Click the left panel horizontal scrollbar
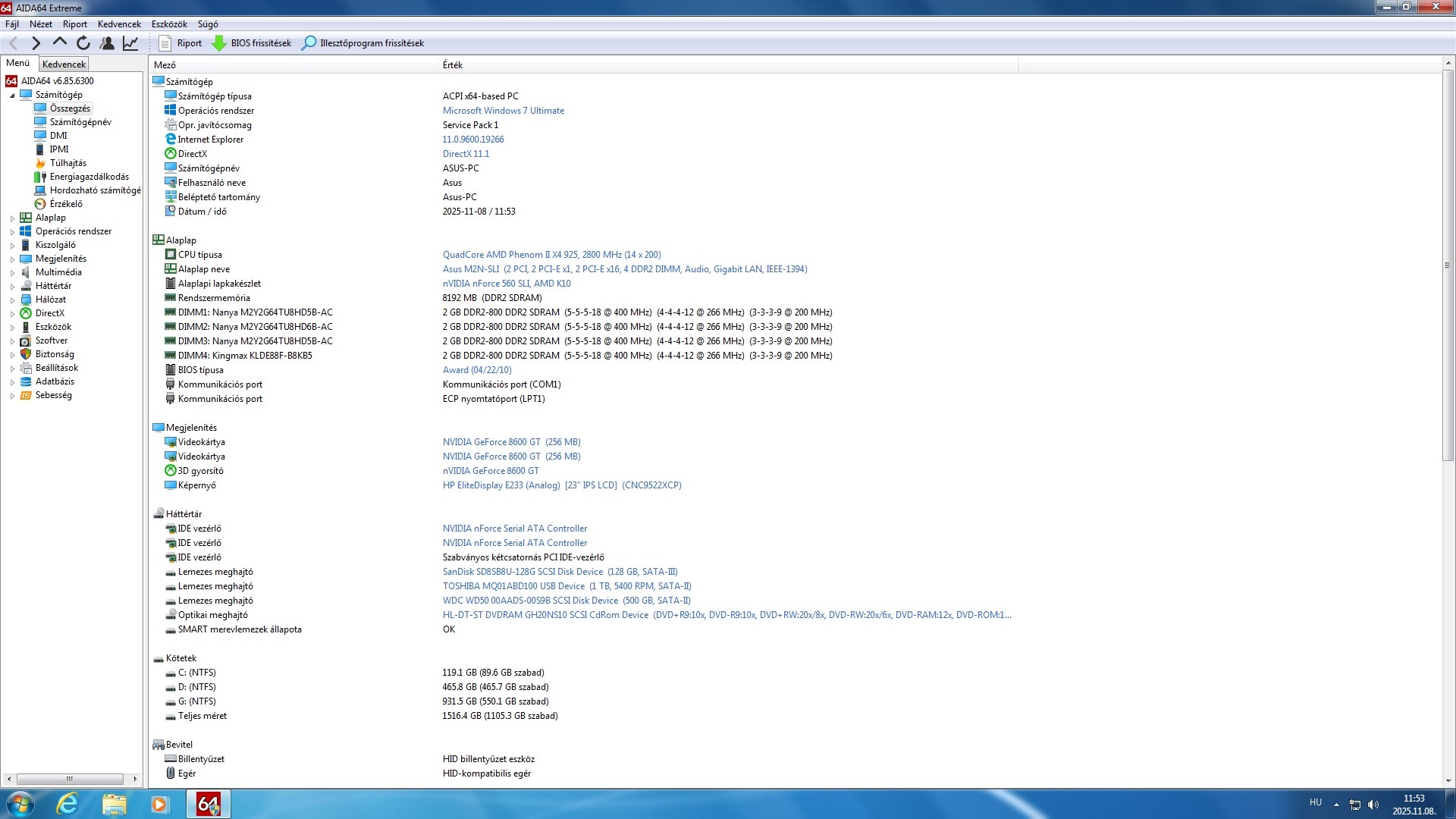This screenshot has height=819, width=1456. [70, 779]
